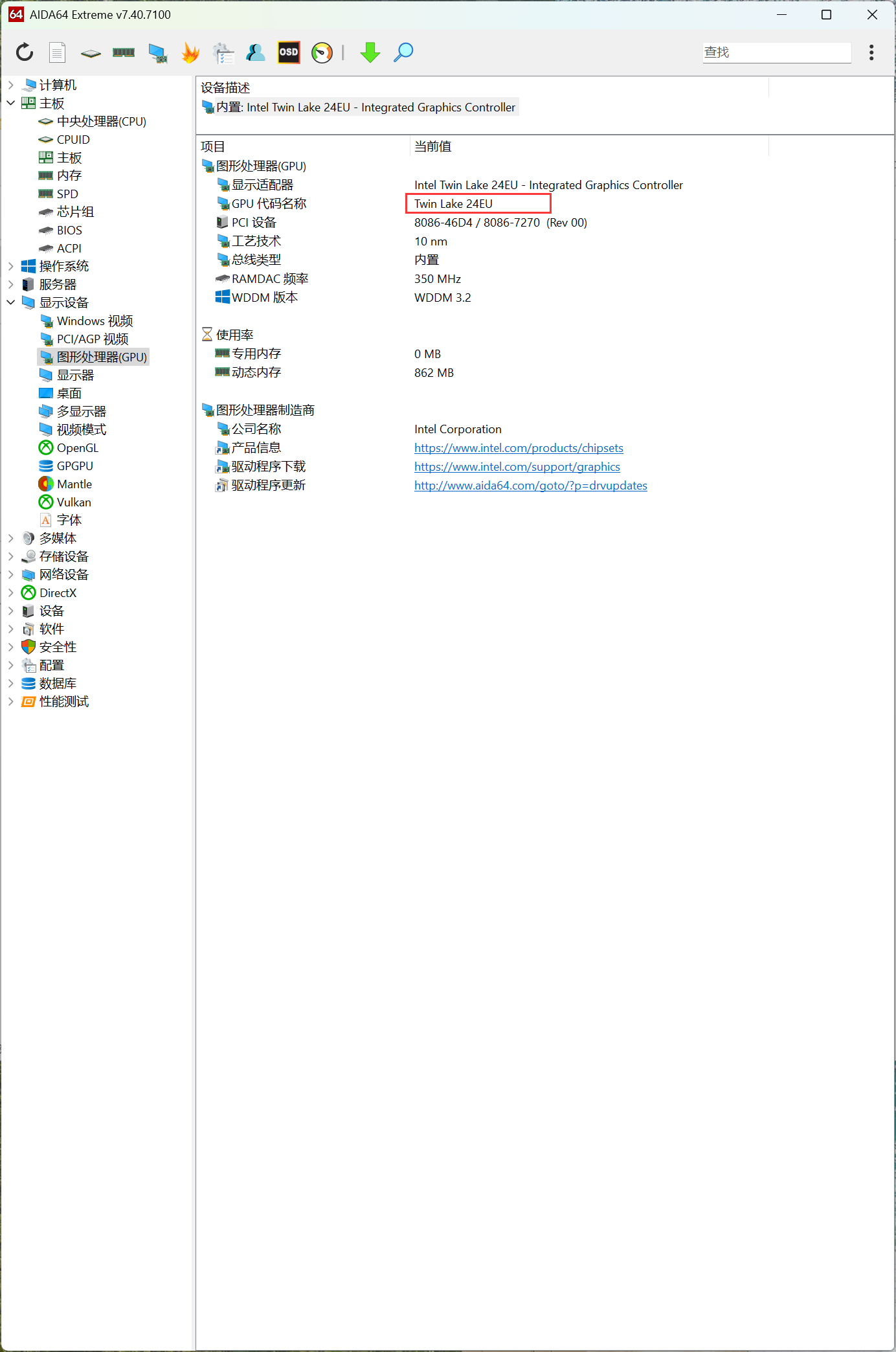896x1352 pixels.
Task: Select the 数据库 tree item
Action: (49, 683)
